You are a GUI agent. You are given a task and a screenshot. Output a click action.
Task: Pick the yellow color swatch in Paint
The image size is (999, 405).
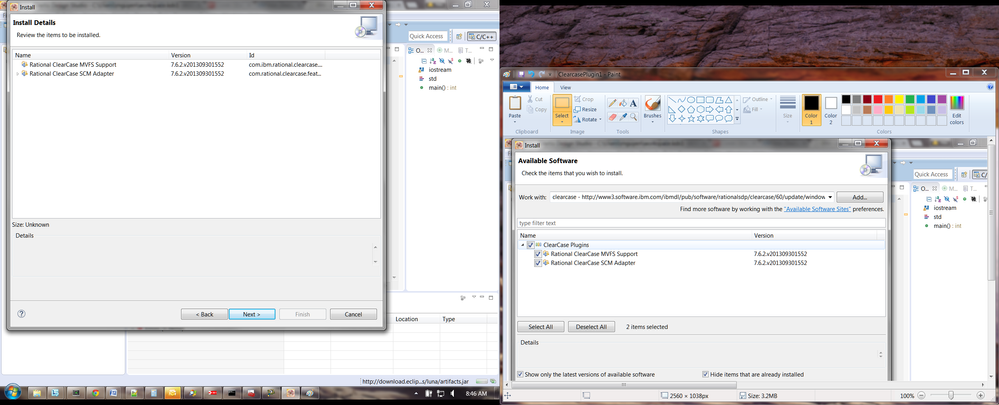click(x=900, y=99)
